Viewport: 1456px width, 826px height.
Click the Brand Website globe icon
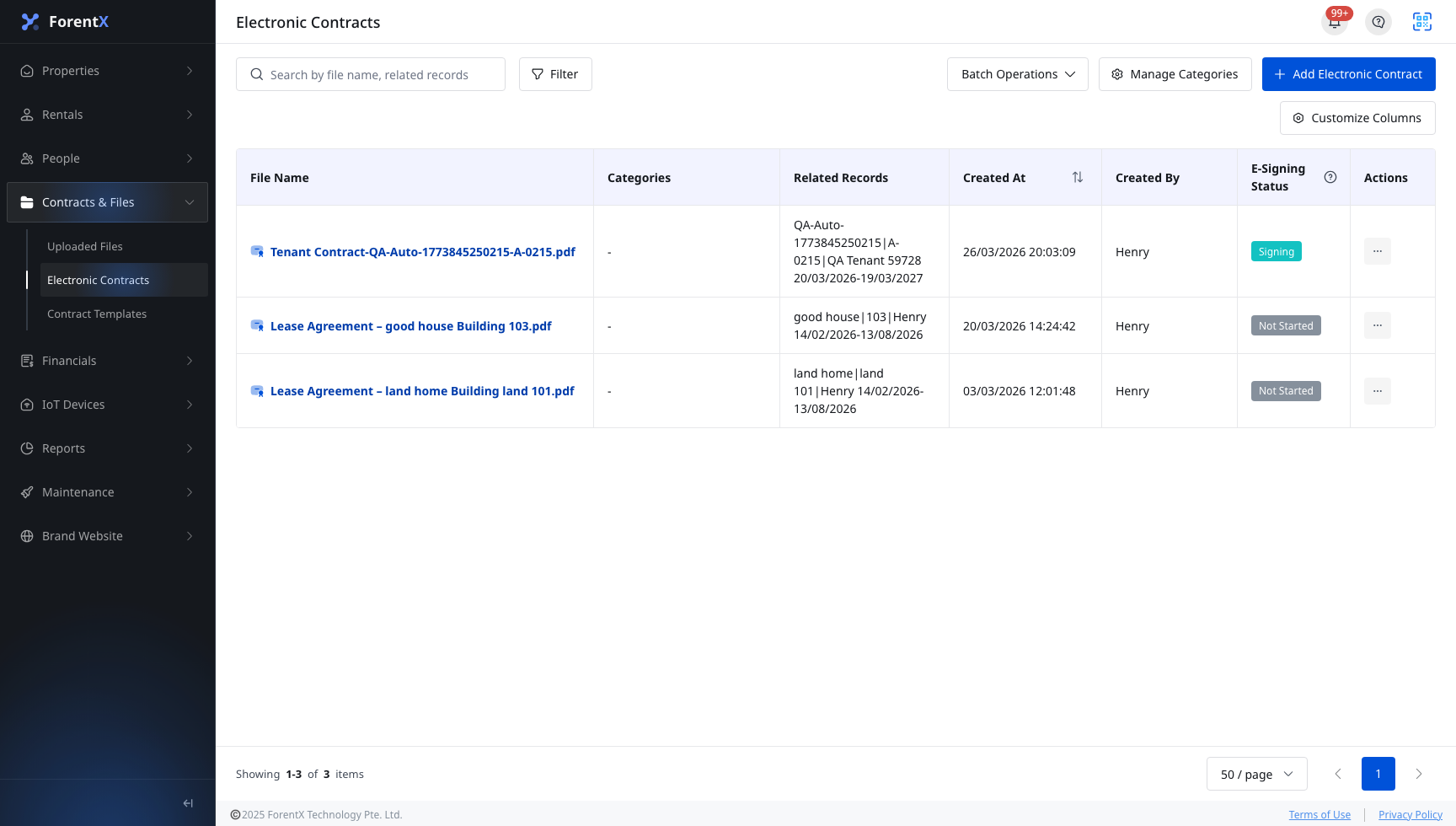pyautogui.click(x=27, y=536)
